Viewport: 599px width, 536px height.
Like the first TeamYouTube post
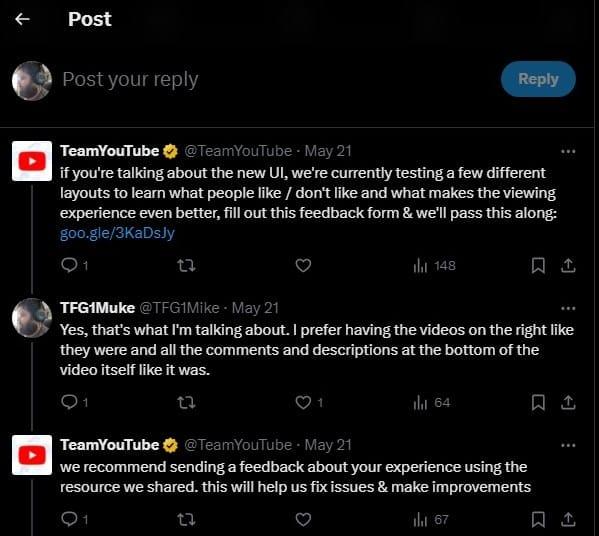coord(303,265)
